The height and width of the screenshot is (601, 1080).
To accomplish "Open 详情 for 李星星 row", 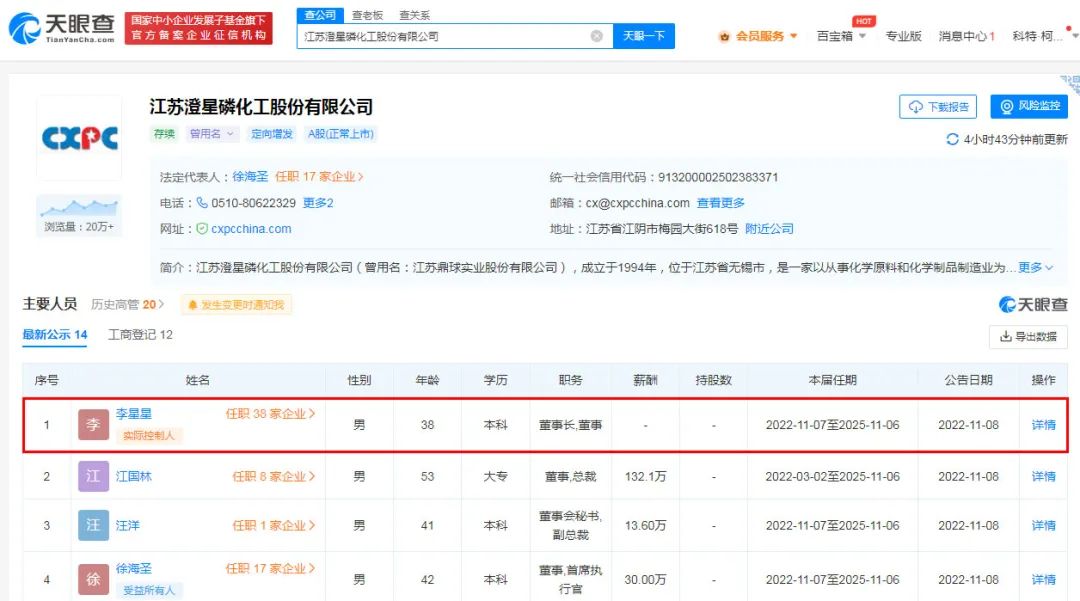I will (x=1043, y=425).
